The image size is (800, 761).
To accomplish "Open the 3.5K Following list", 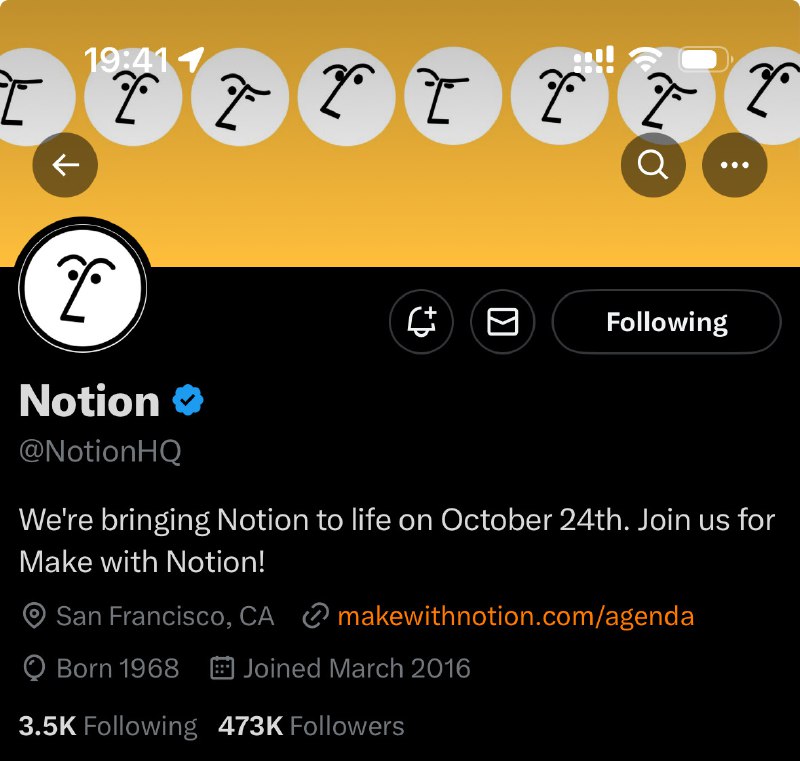I will (108, 726).
